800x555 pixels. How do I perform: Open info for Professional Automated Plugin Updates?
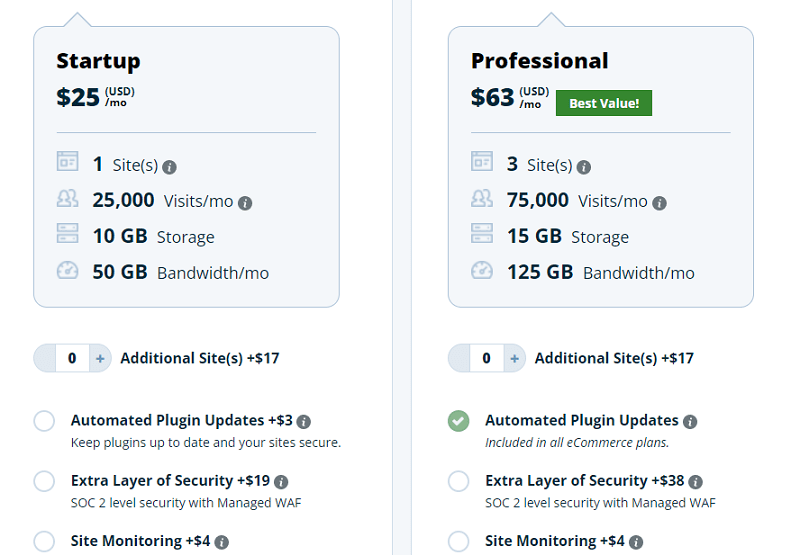tap(690, 421)
